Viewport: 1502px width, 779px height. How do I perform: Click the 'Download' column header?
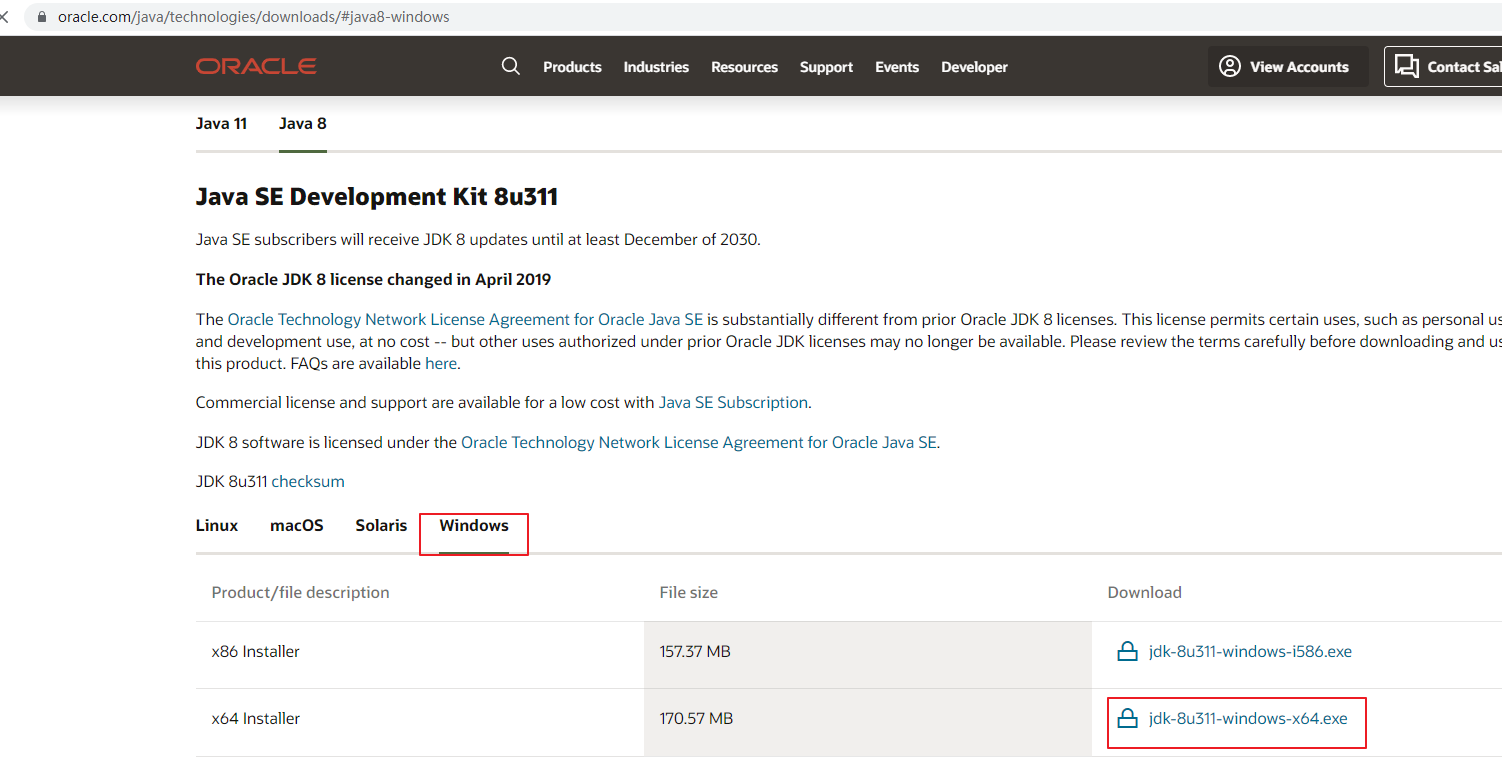1145,593
